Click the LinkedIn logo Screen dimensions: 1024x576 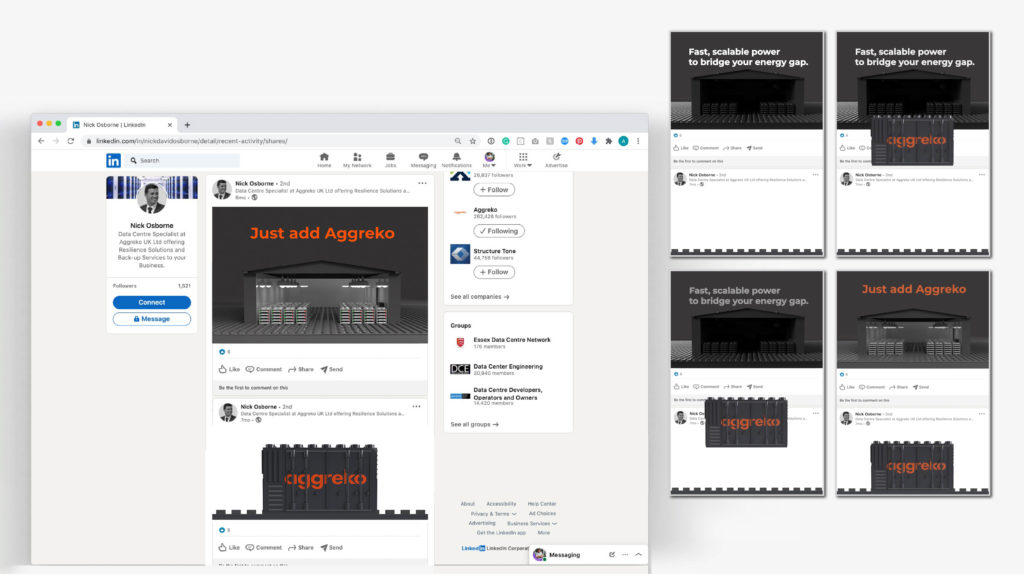[114, 161]
